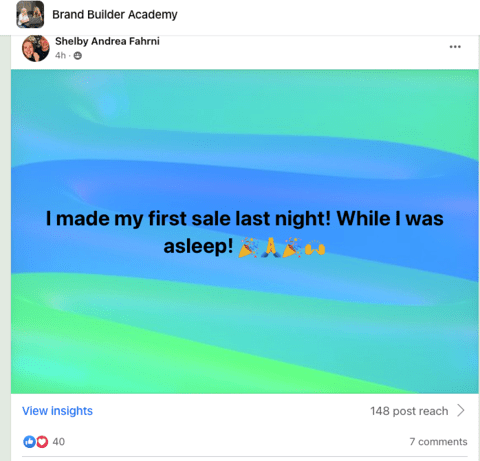
Task: Open the Brand Builder Academy group avatar
Action: coord(30,15)
